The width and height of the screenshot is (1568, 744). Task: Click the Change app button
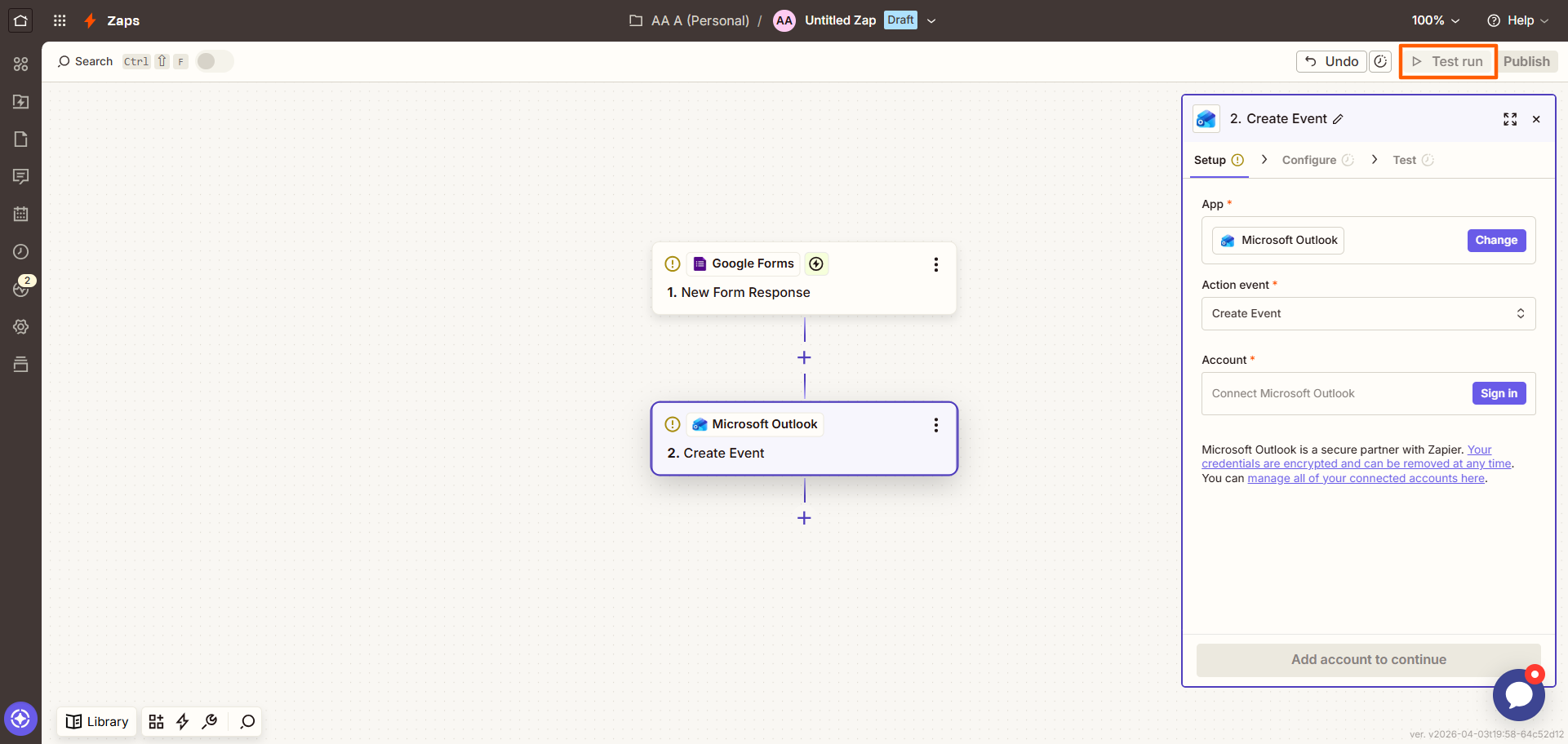coord(1496,240)
